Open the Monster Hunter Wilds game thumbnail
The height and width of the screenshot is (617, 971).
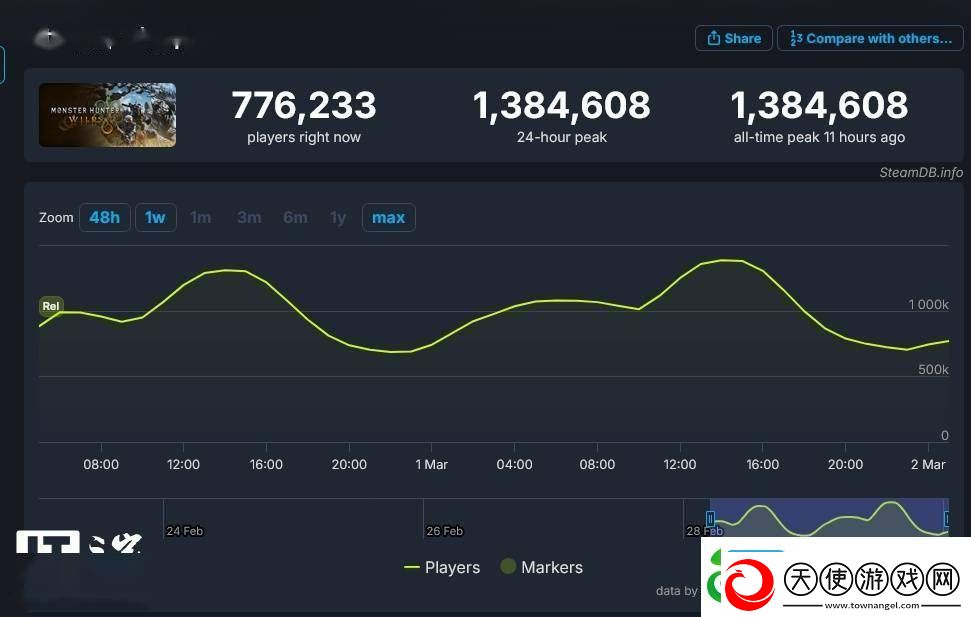(107, 115)
